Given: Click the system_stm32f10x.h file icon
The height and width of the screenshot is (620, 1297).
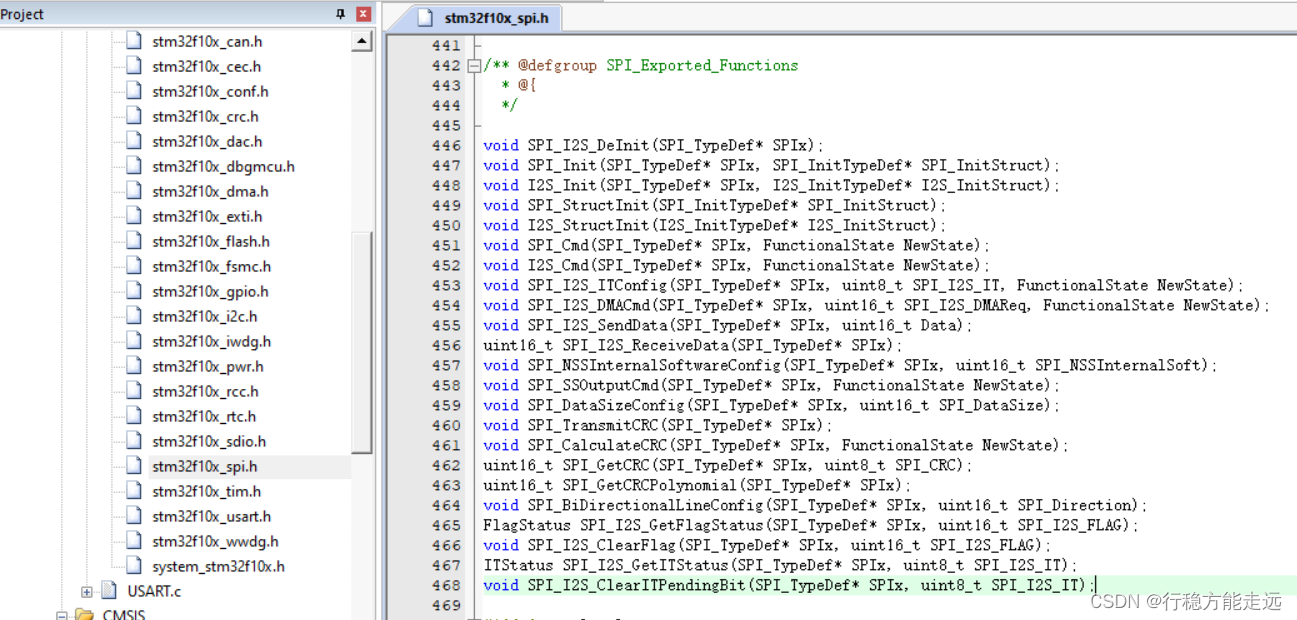Looking at the screenshot, I should [134, 566].
